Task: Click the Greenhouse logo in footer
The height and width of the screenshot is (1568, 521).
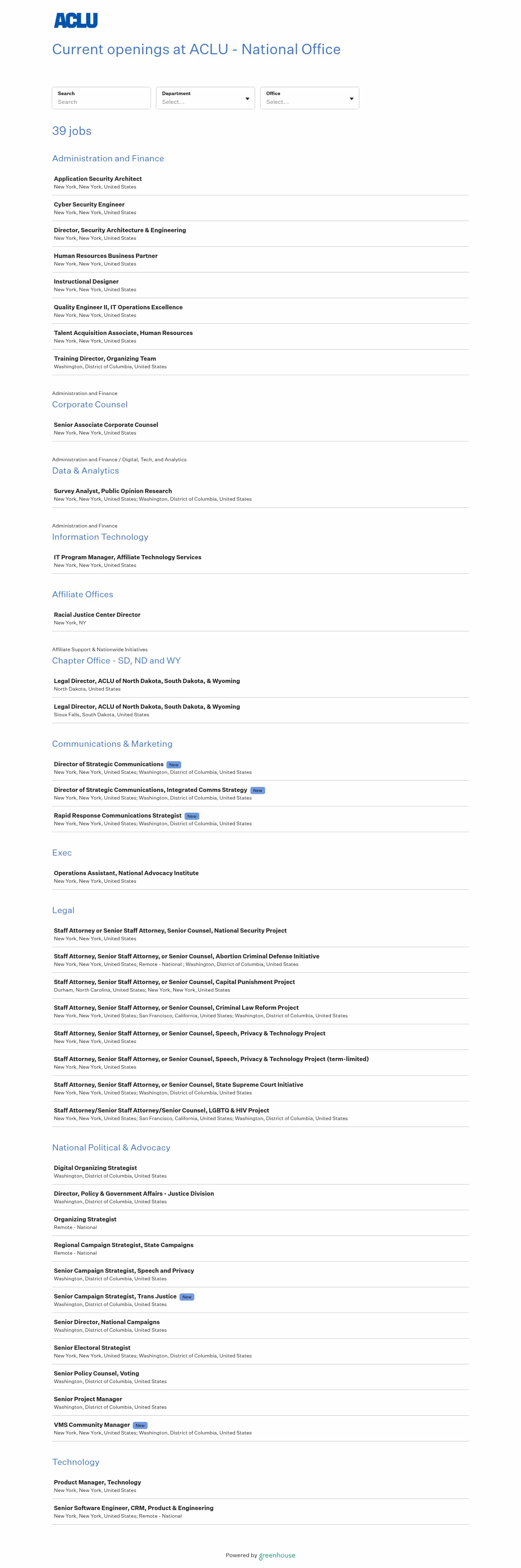Action: click(x=277, y=1555)
